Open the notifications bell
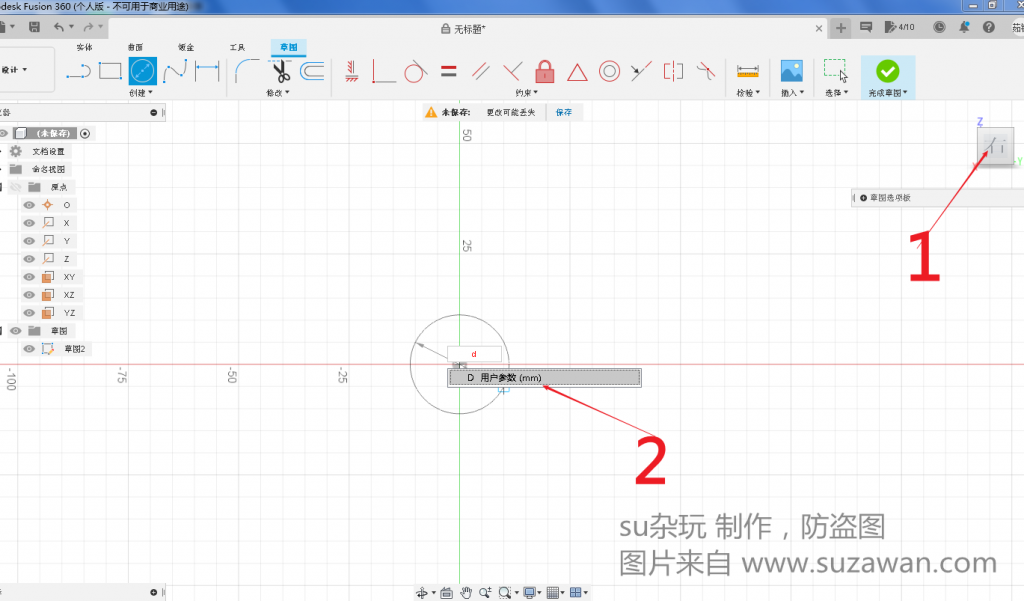The height and width of the screenshot is (601, 1024). [964, 27]
